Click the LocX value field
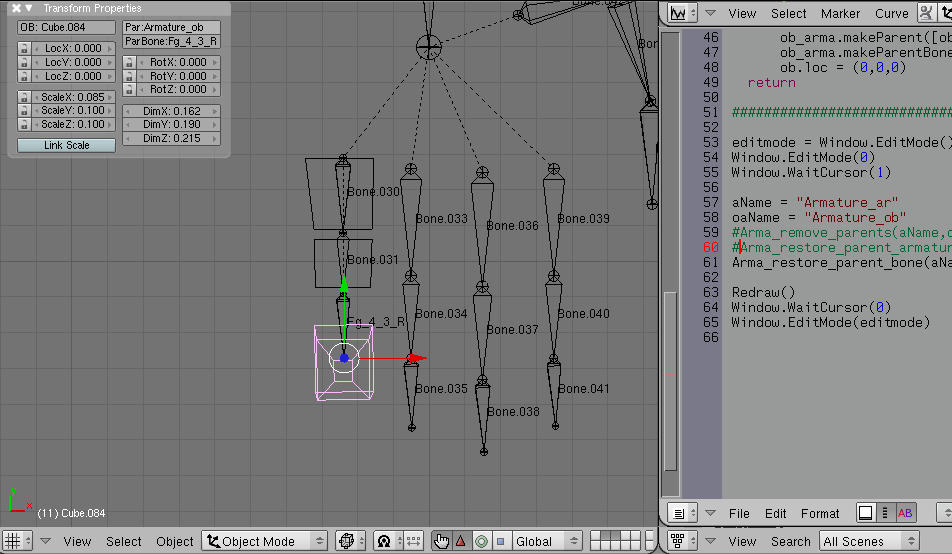The image size is (952, 554). 73,48
